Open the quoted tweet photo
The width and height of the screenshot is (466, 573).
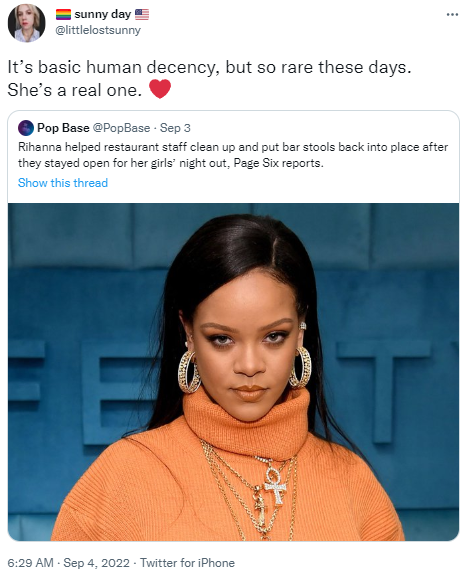[233, 372]
